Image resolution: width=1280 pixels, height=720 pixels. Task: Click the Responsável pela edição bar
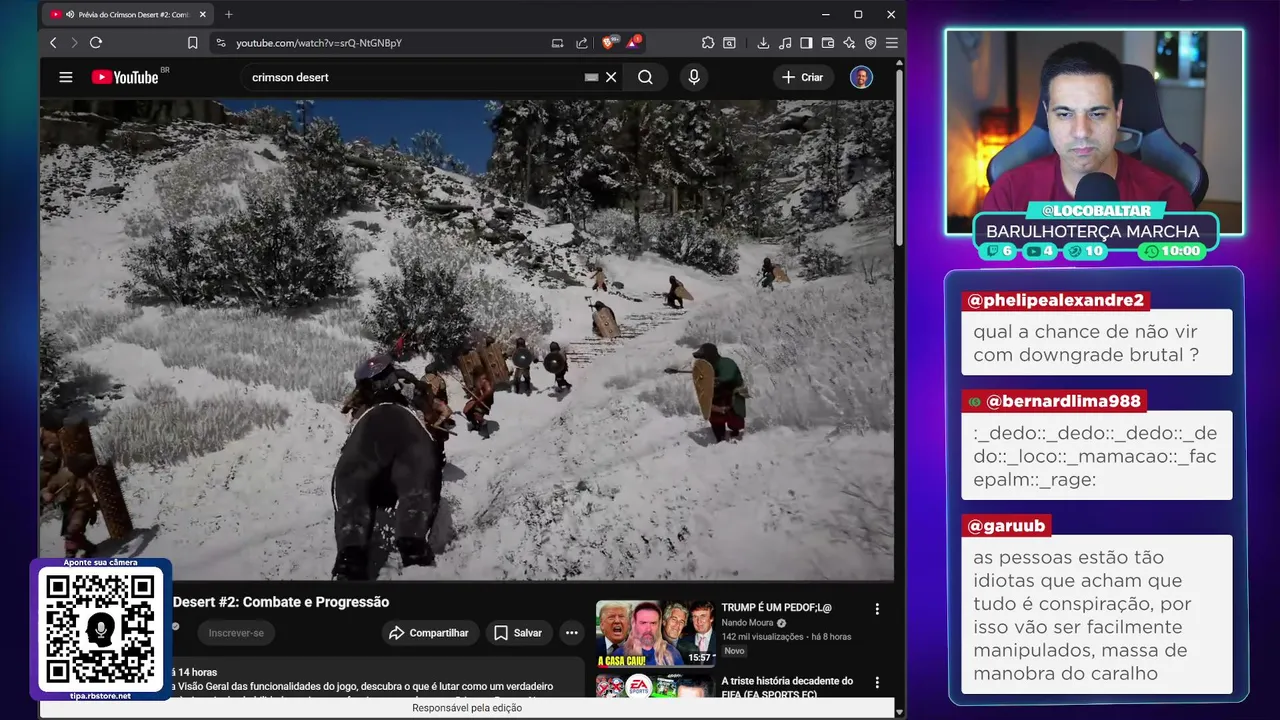pyautogui.click(x=466, y=708)
